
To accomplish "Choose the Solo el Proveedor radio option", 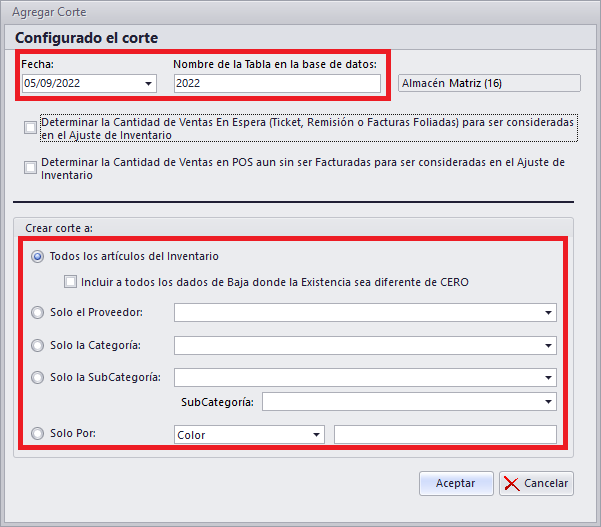I will [x=38, y=312].
